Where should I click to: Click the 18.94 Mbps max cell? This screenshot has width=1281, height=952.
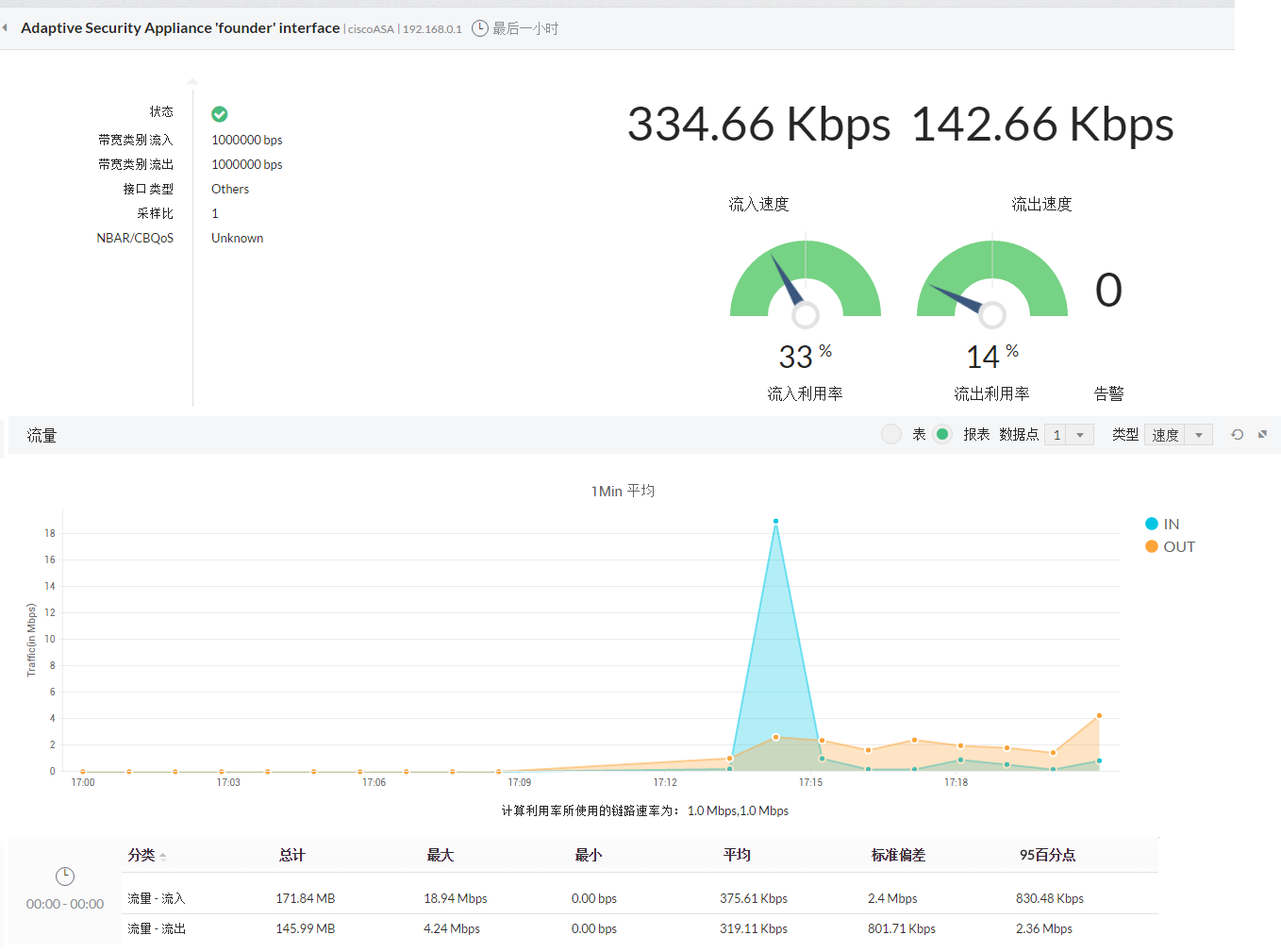[x=456, y=898]
